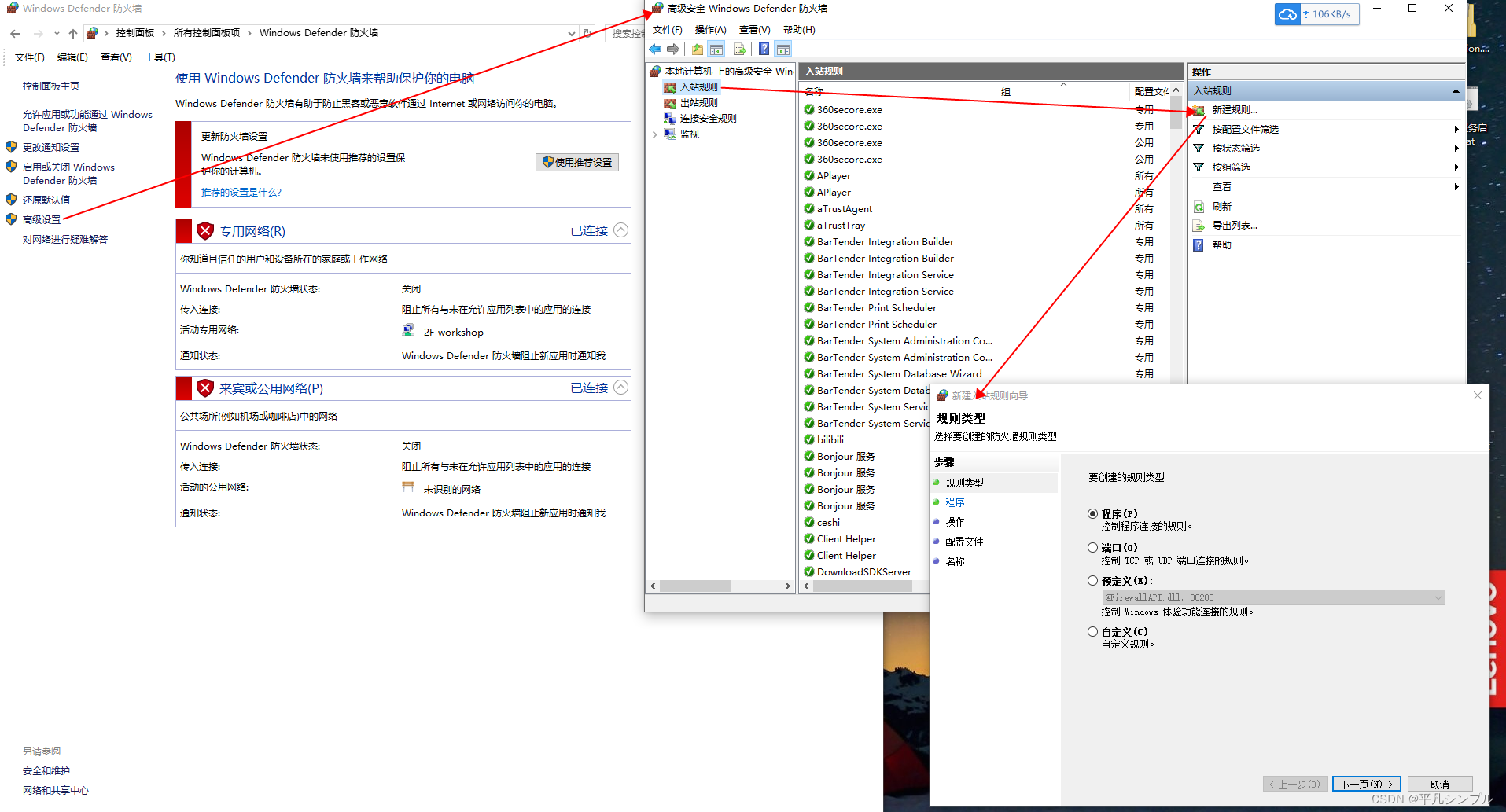The image size is (1506, 812).
Task: Click 新建规则... in the actions pane
Action: click(x=1235, y=110)
